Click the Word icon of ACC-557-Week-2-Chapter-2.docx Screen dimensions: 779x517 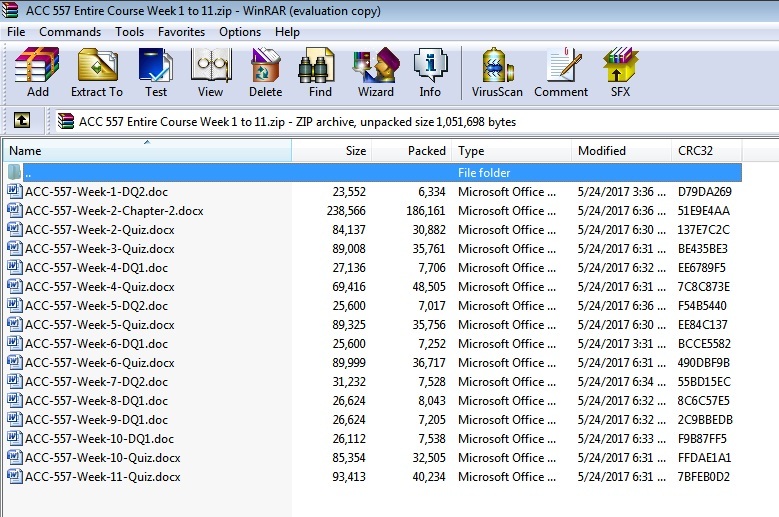tap(15, 210)
